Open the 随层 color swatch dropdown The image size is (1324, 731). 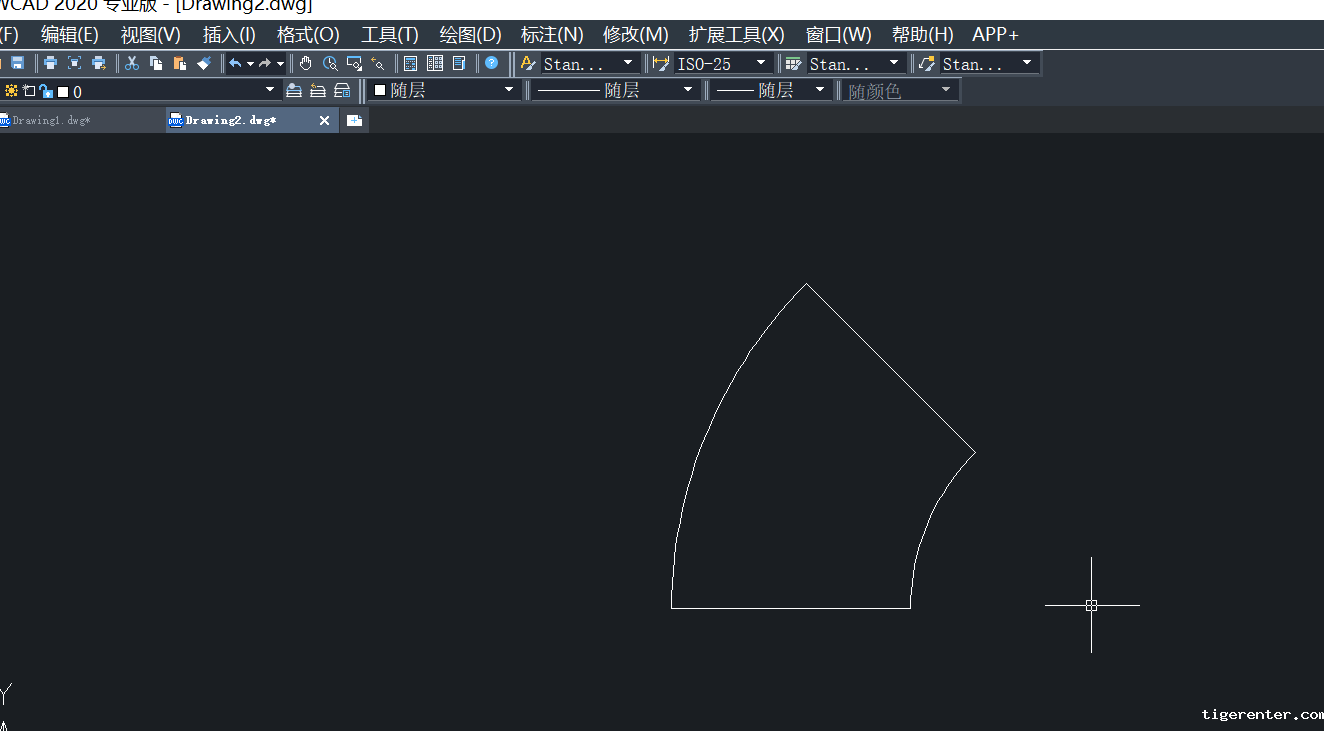tap(508, 90)
